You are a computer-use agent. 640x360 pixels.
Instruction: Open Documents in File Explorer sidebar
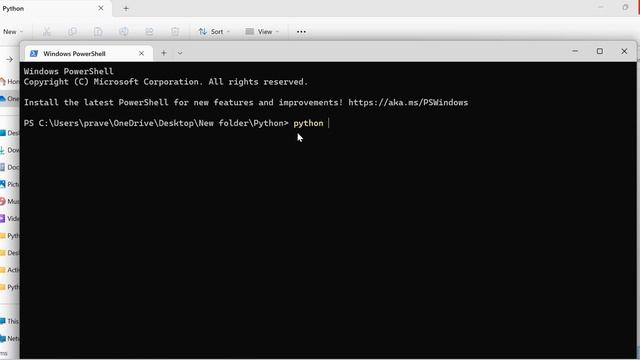[9, 167]
